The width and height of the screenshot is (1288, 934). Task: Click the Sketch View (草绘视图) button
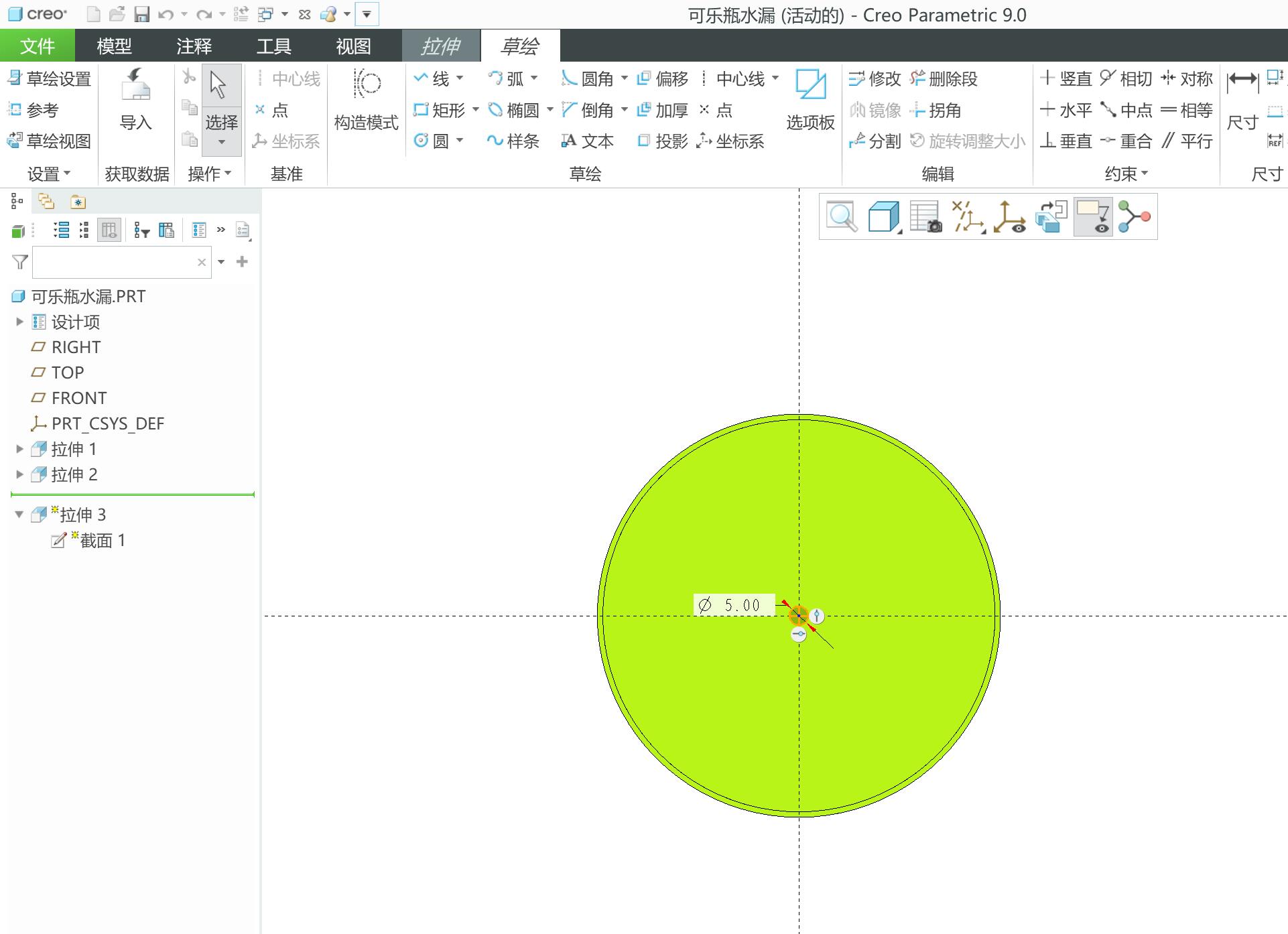coord(49,141)
